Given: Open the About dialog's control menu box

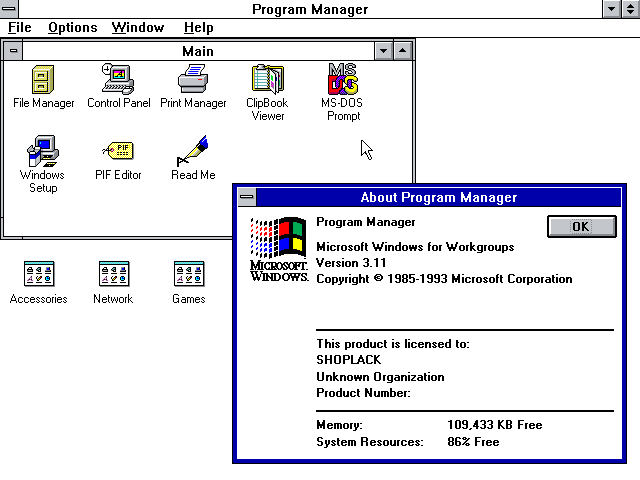Looking at the screenshot, I should click(x=247, y=197).
